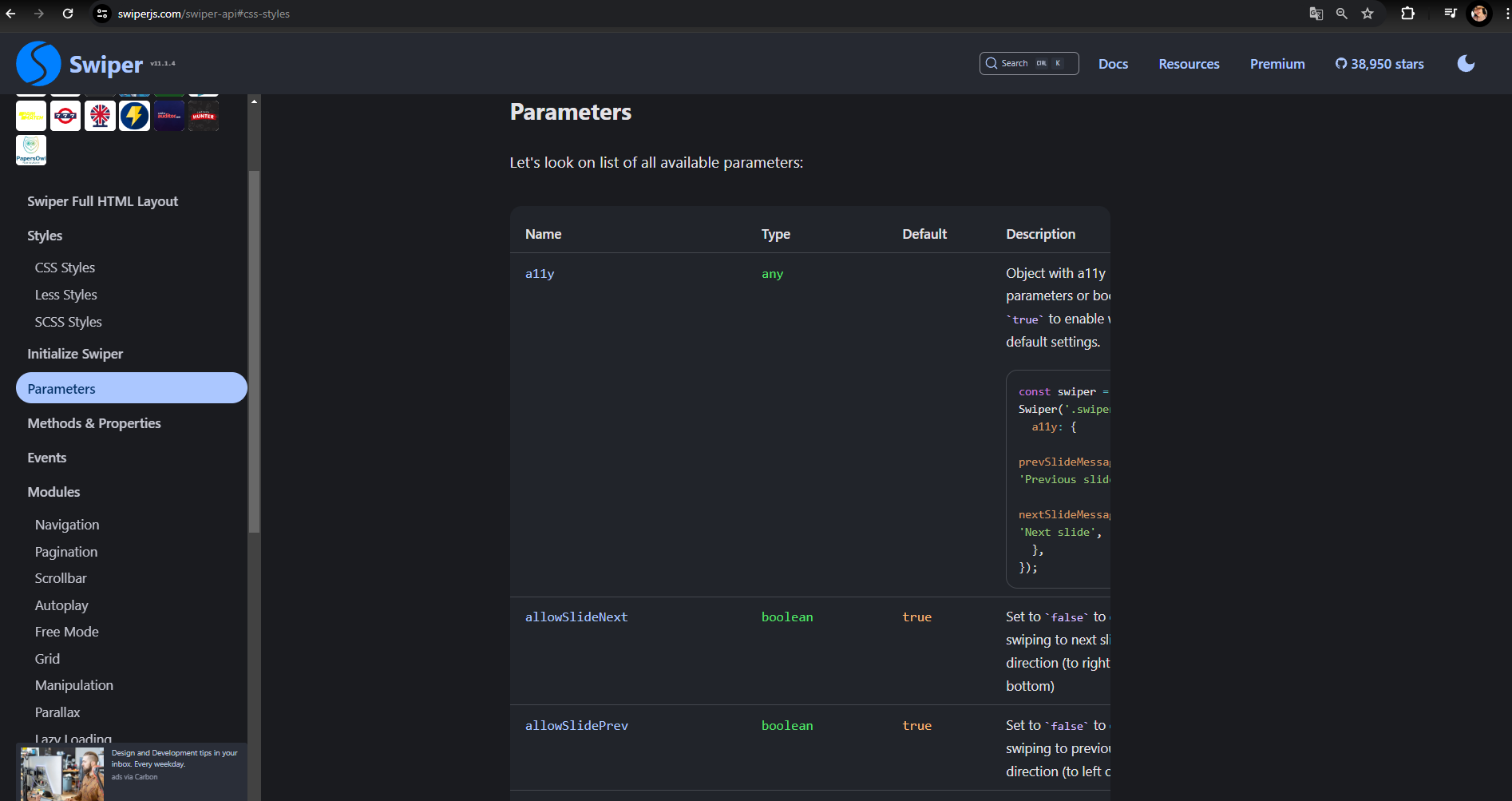The height and width of the screenshot is (801, 1512).
Task: Click the allowSlidePrev parameter name
Action: click(x=576, y=726)
